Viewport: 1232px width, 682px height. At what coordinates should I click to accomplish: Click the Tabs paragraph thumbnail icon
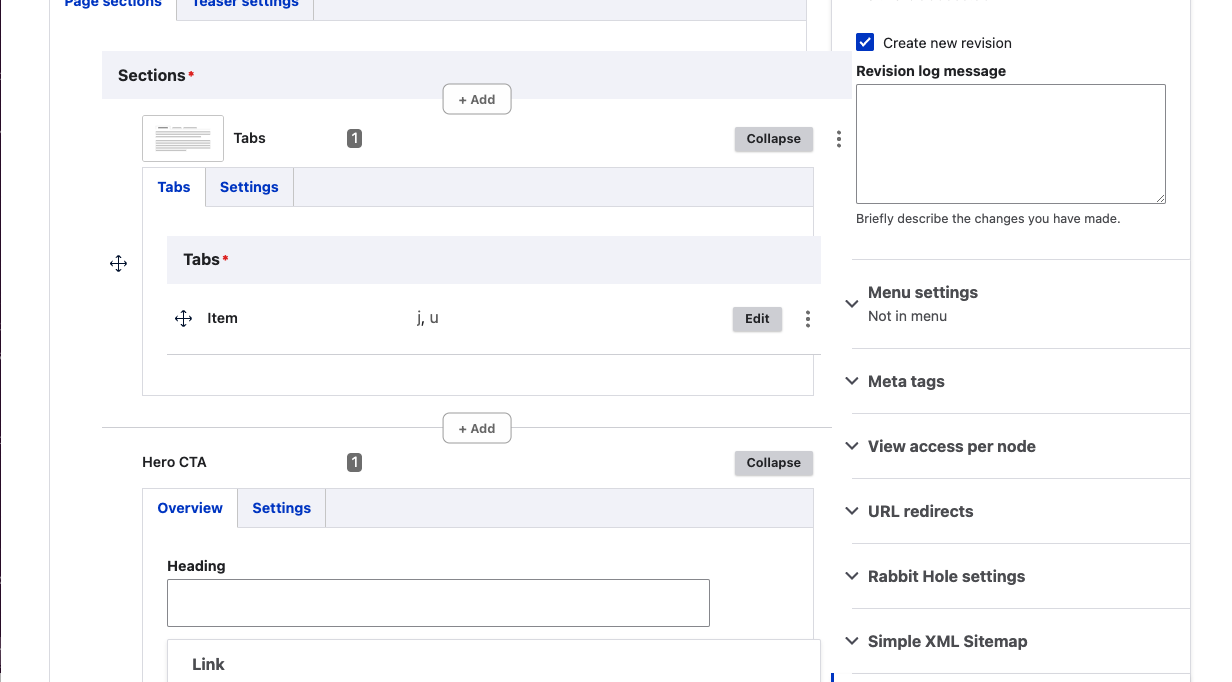[183, 139]
